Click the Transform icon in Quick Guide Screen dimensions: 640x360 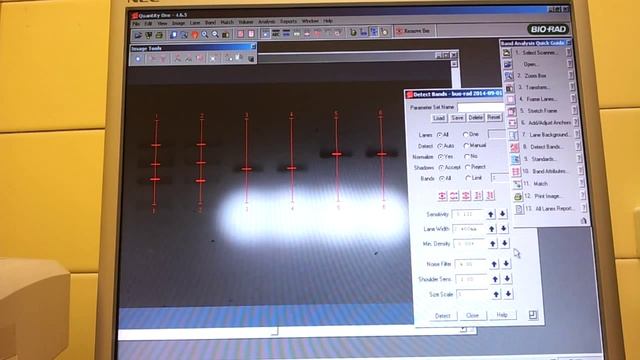point(510,88)
